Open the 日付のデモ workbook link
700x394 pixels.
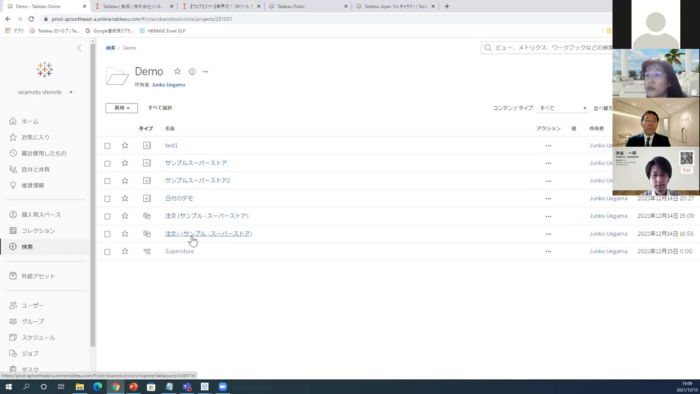coord(179,198)
